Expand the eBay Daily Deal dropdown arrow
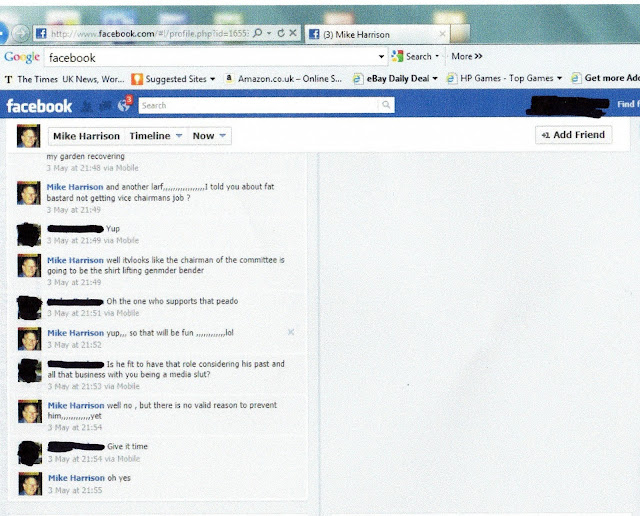640x516 pixels. coord(435,78)
